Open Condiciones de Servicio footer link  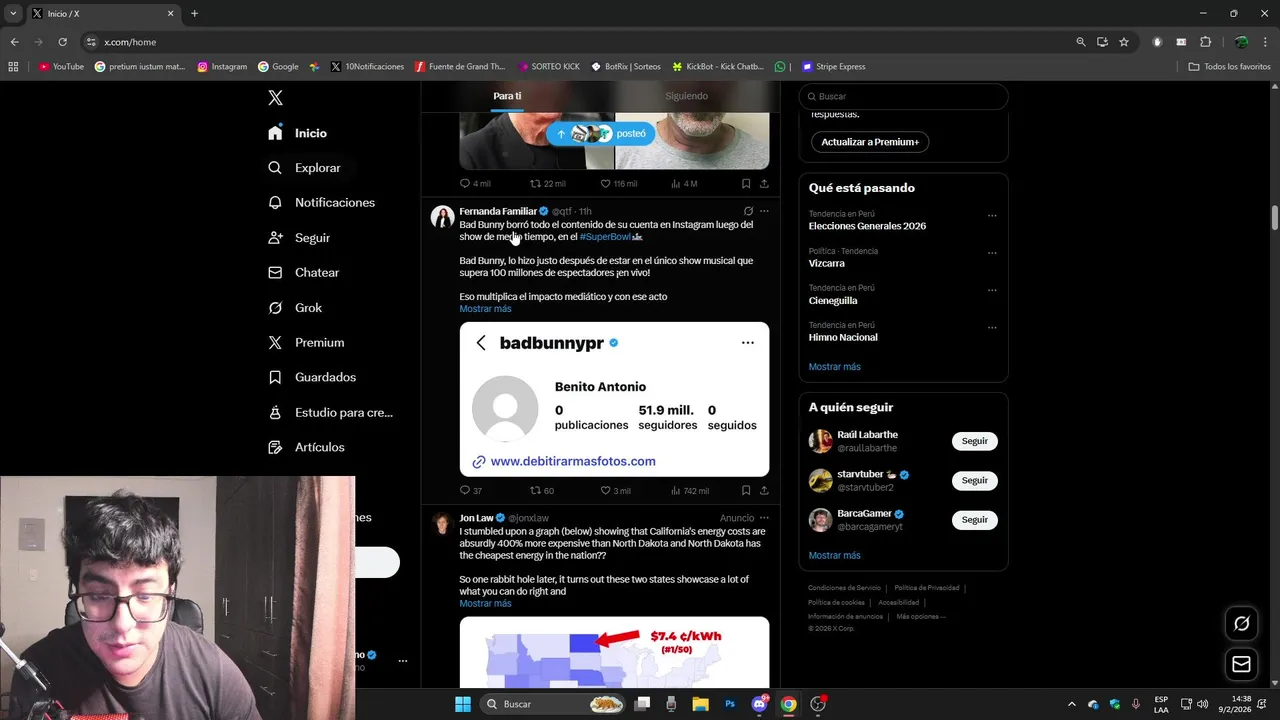(844, 588)
